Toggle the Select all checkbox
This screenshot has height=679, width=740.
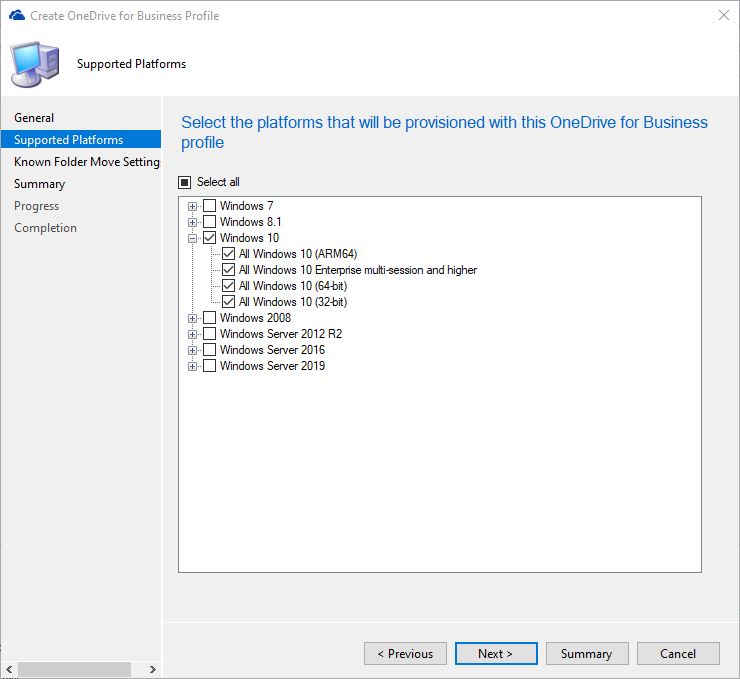point(185,182)
